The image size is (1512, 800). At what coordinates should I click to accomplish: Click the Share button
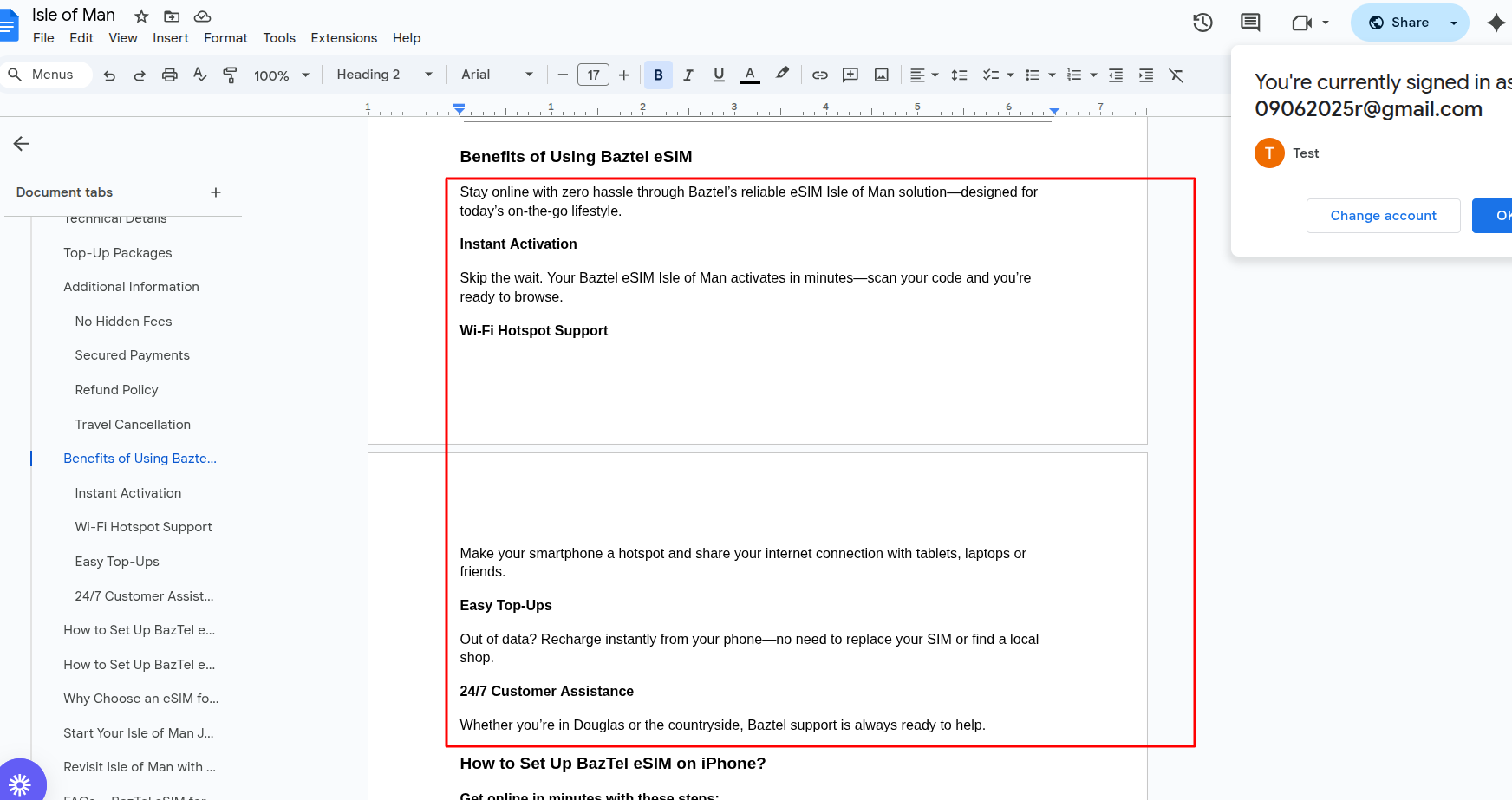(x=1398, y=23)
